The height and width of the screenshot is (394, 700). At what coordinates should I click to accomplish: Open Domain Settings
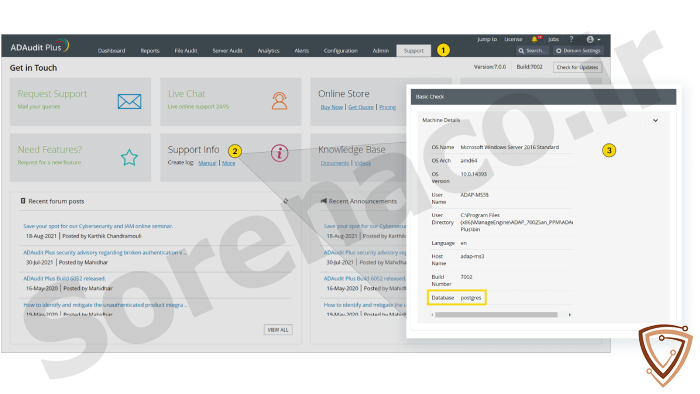(x=579, y=51)
